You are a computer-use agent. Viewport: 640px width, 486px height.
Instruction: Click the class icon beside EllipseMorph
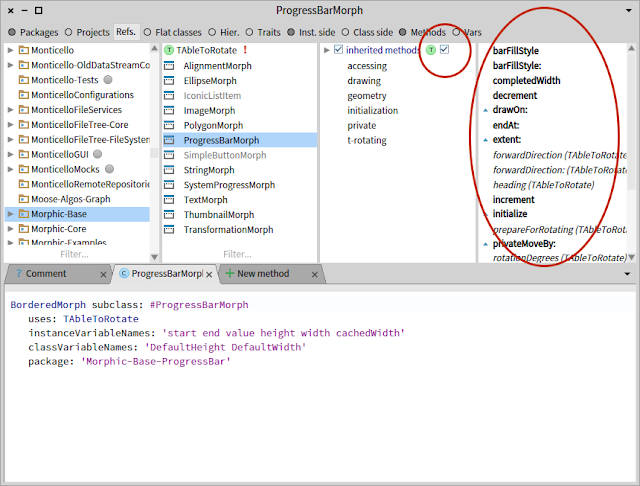(169, 81)
